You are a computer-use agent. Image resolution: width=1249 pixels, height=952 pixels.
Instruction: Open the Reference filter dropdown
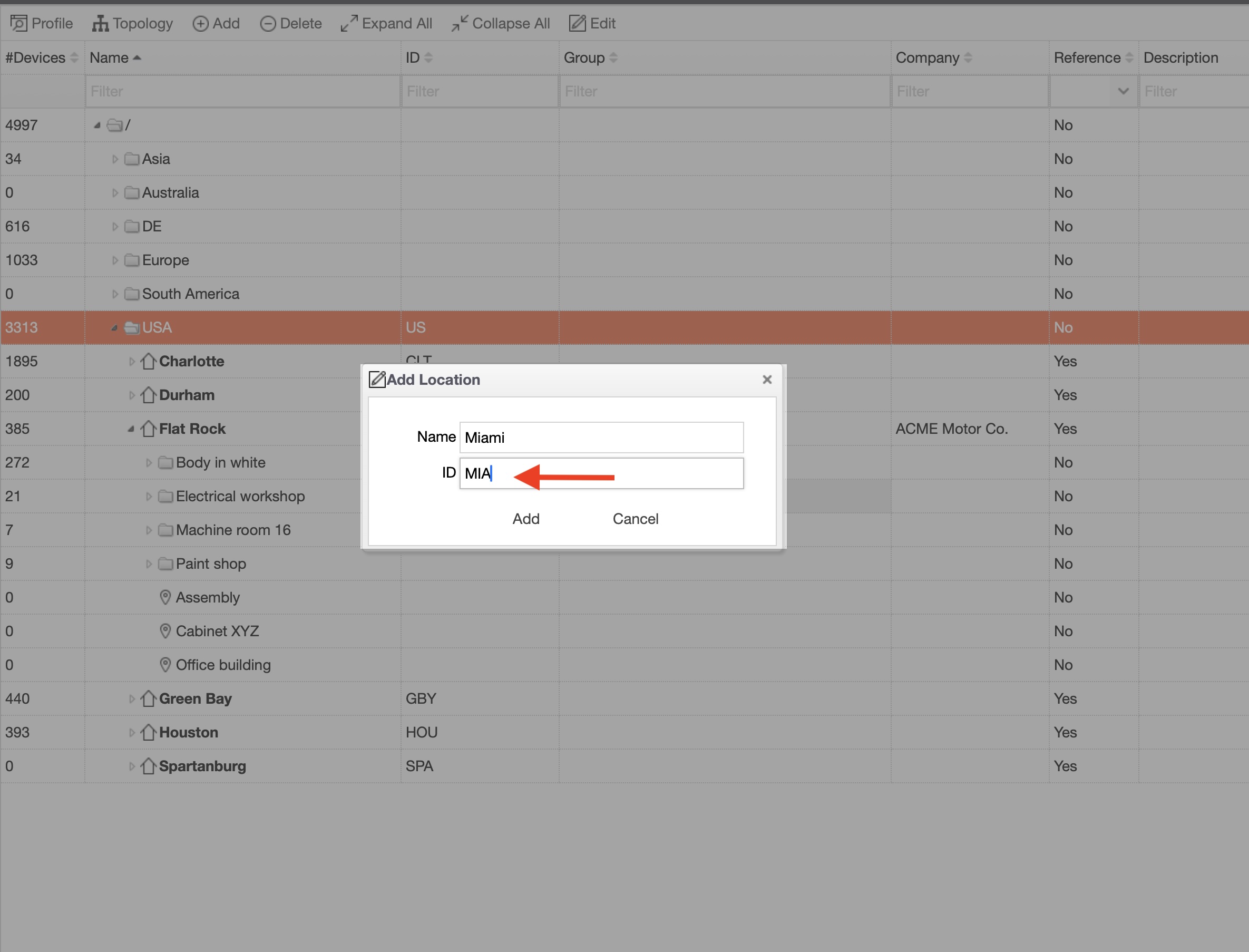[x=1093, y=91]
